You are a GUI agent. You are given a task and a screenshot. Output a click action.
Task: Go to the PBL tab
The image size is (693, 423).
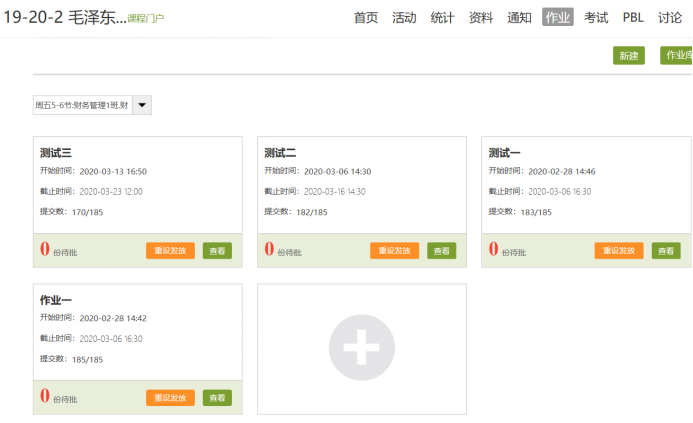(x=633, y=18)
